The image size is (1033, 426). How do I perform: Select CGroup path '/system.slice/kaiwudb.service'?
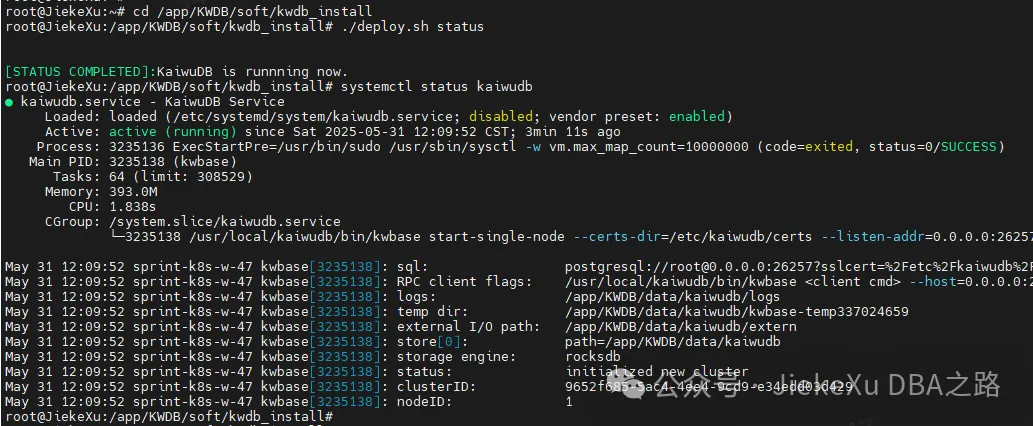pos(225,222)
